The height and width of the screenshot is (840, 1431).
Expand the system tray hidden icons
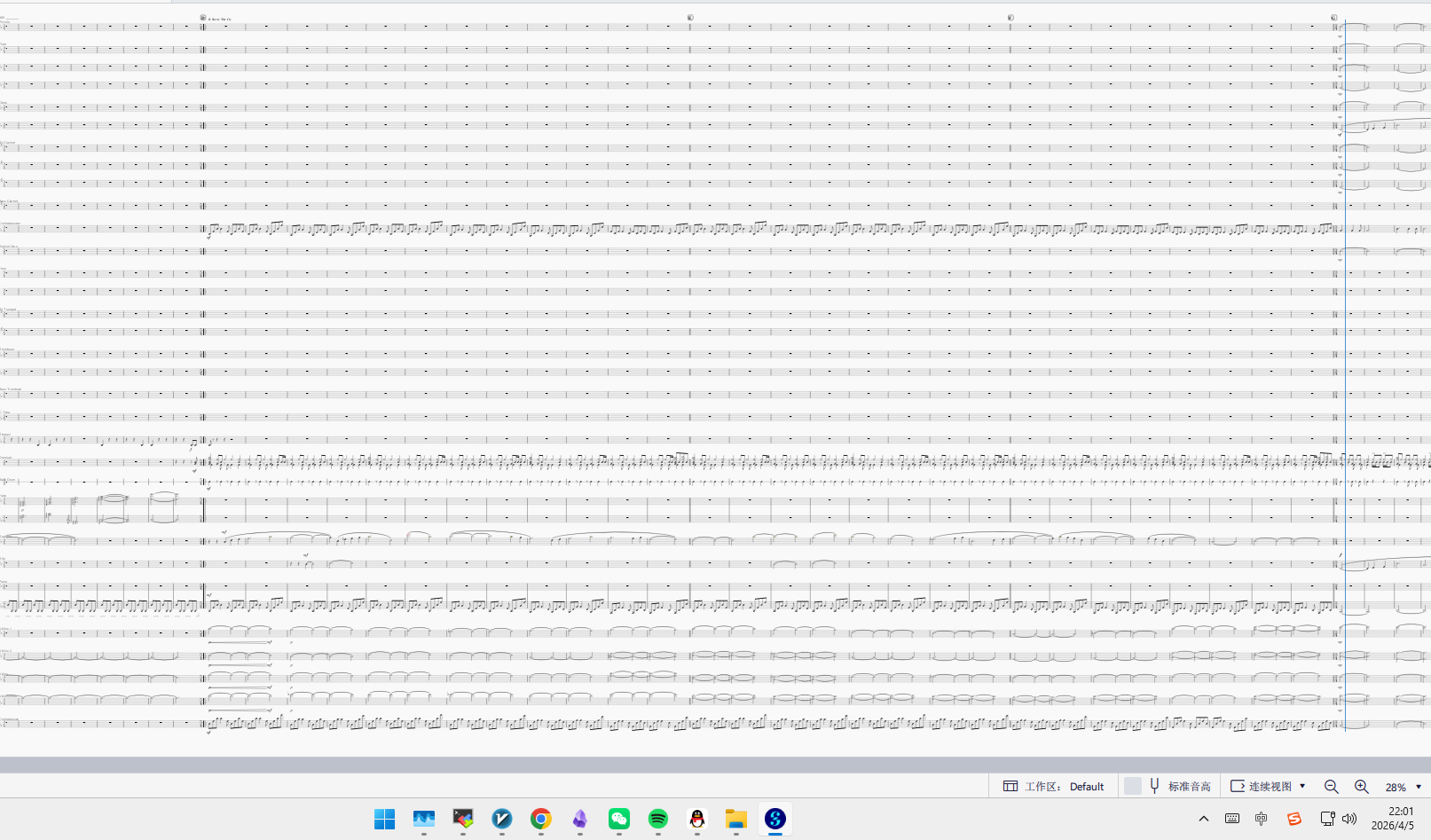point(1203,819)
